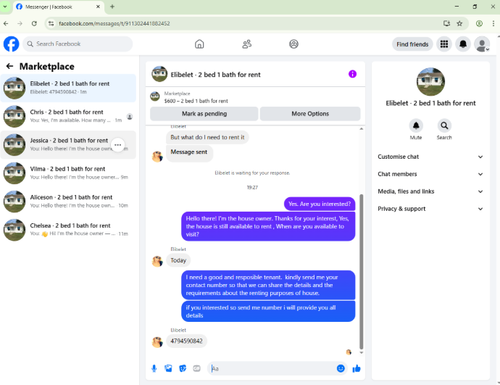The height and width of the screenshot is (385, 500).
Task: Open Chris conversation in list
Action: pyautogui.click(x=68, y=116)
